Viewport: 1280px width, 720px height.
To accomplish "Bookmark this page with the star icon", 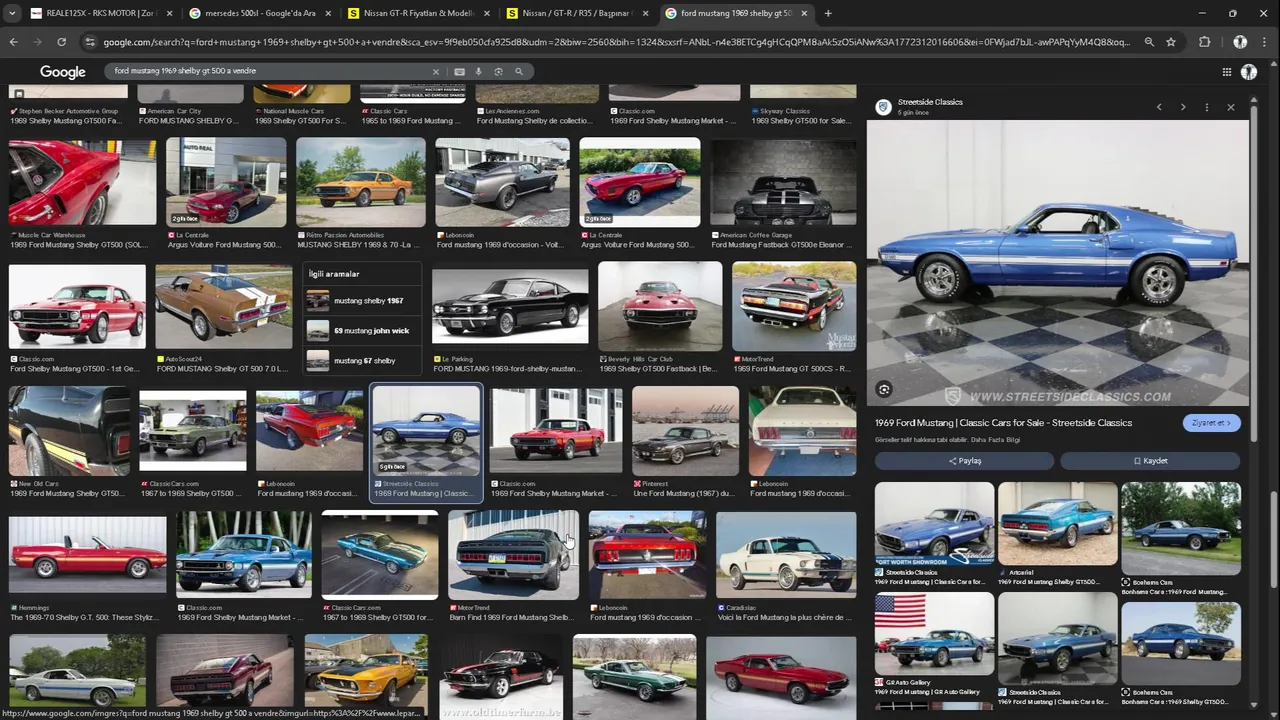I will [x=1171, y=42].
